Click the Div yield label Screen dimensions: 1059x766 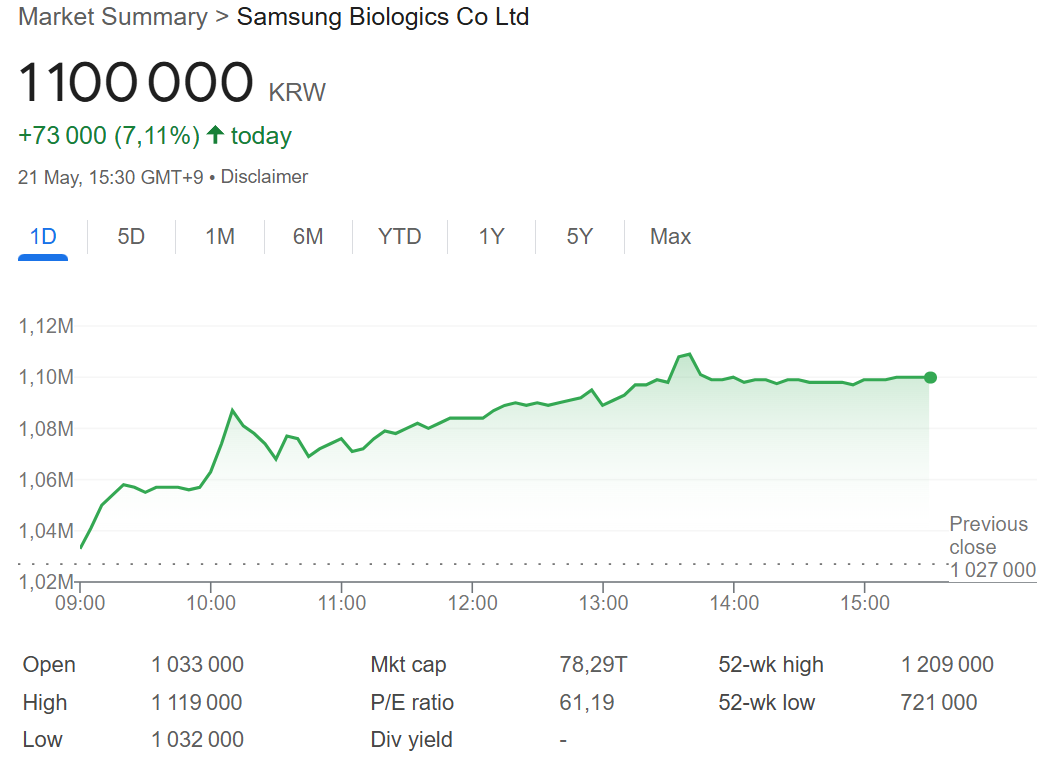click(411, 740)
